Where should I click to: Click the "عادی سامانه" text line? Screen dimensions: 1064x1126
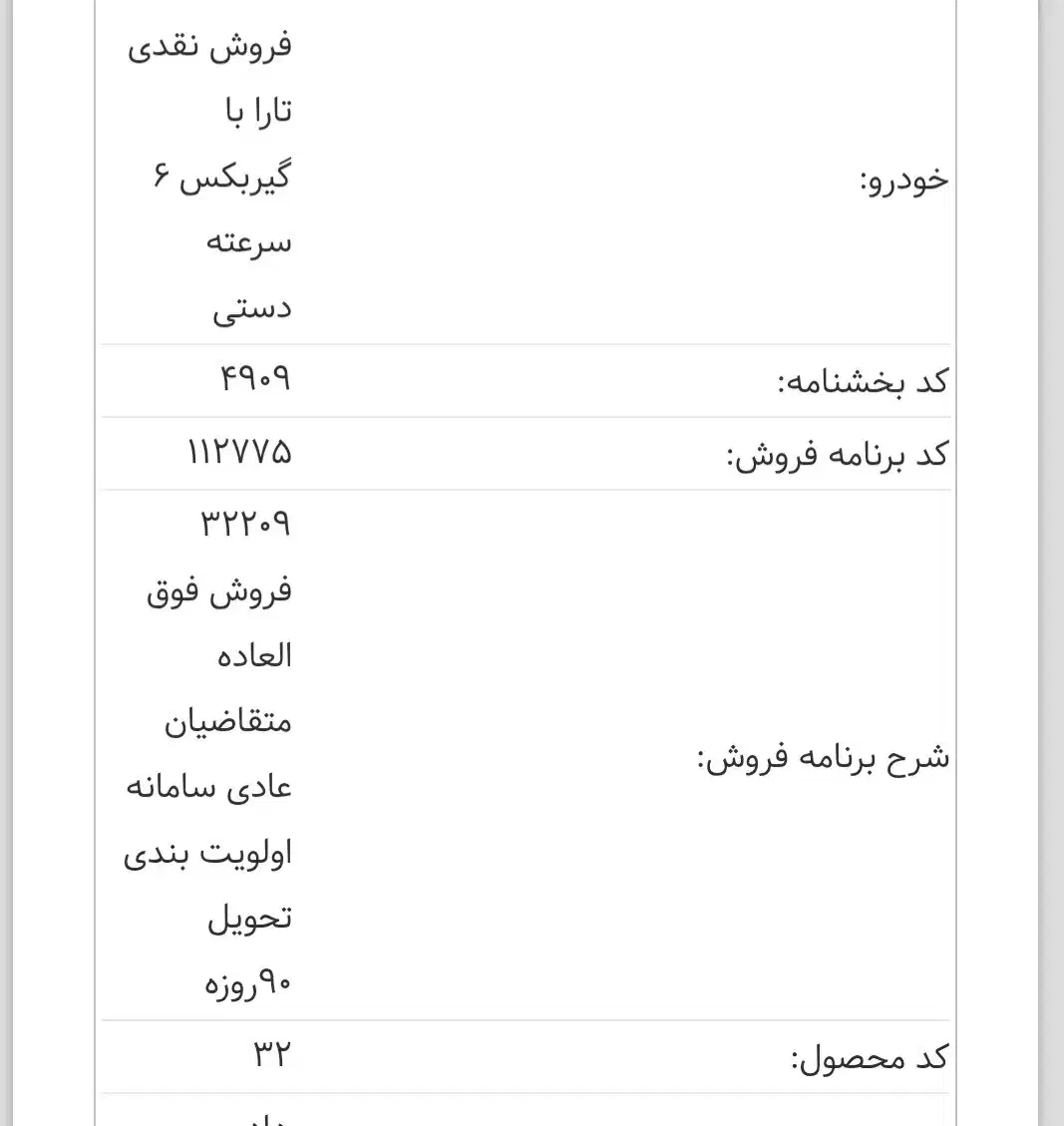click(209, 787)
